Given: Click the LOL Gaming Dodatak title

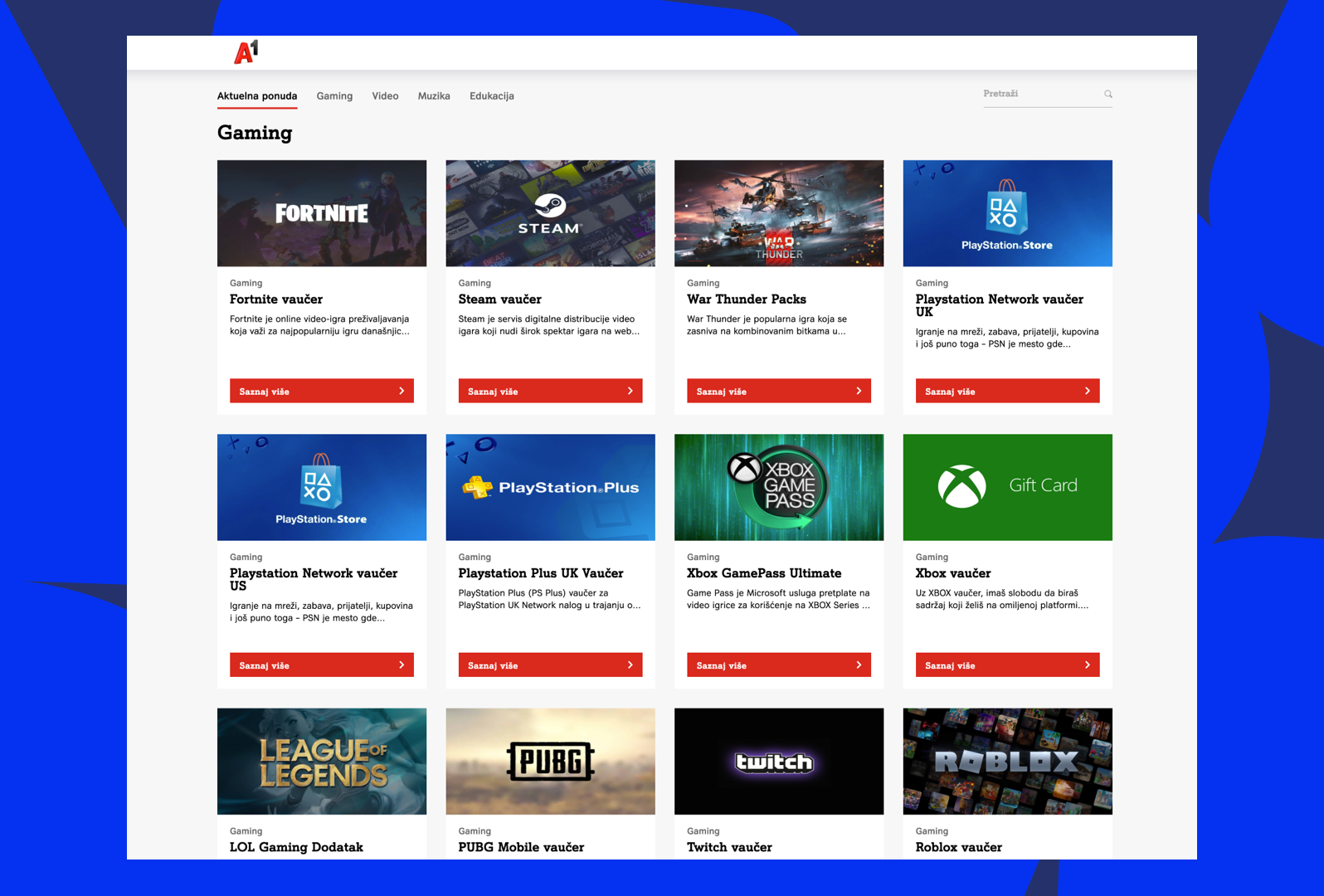Looking at the screenshot, I should [x=297, y=847].
